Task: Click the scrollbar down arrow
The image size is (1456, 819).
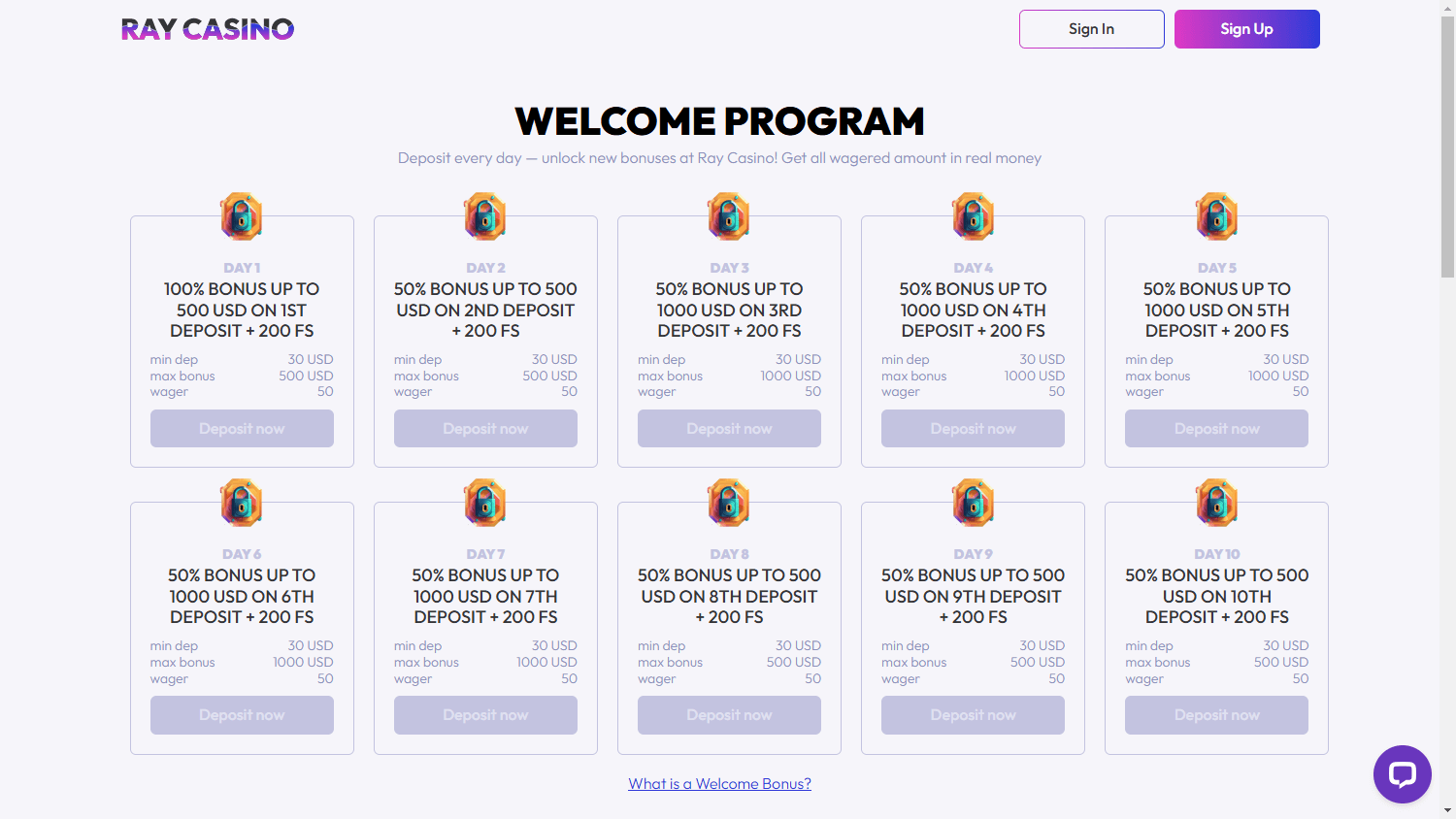Action: 1447,810
